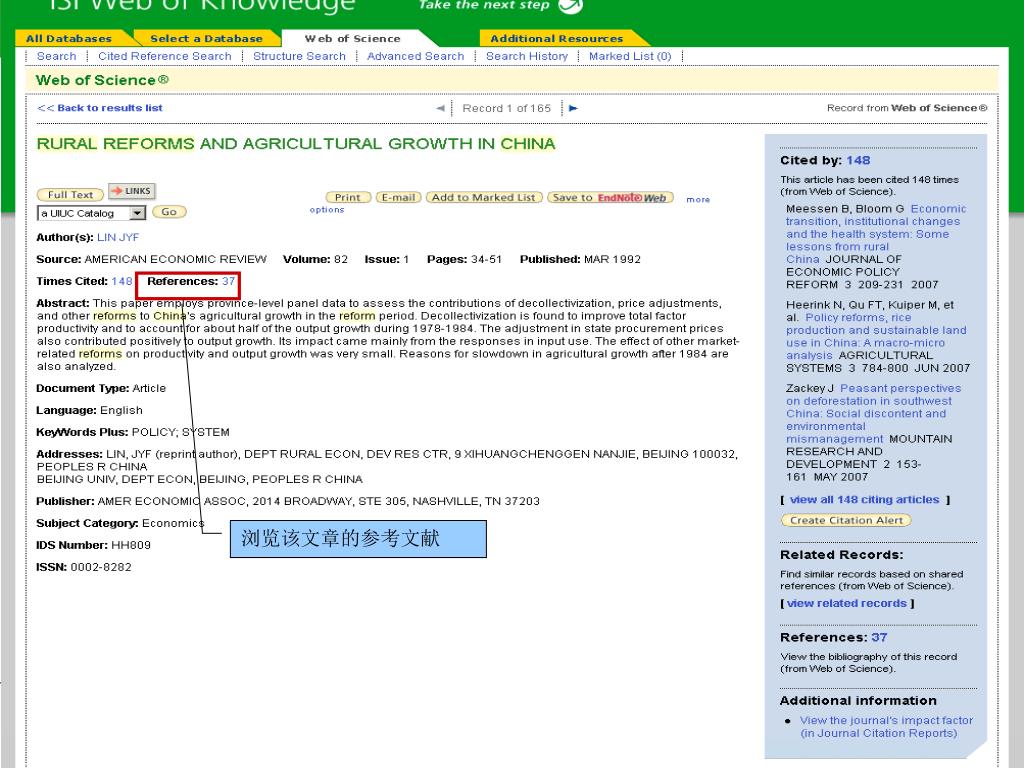Open more options link

pos(697,199)
